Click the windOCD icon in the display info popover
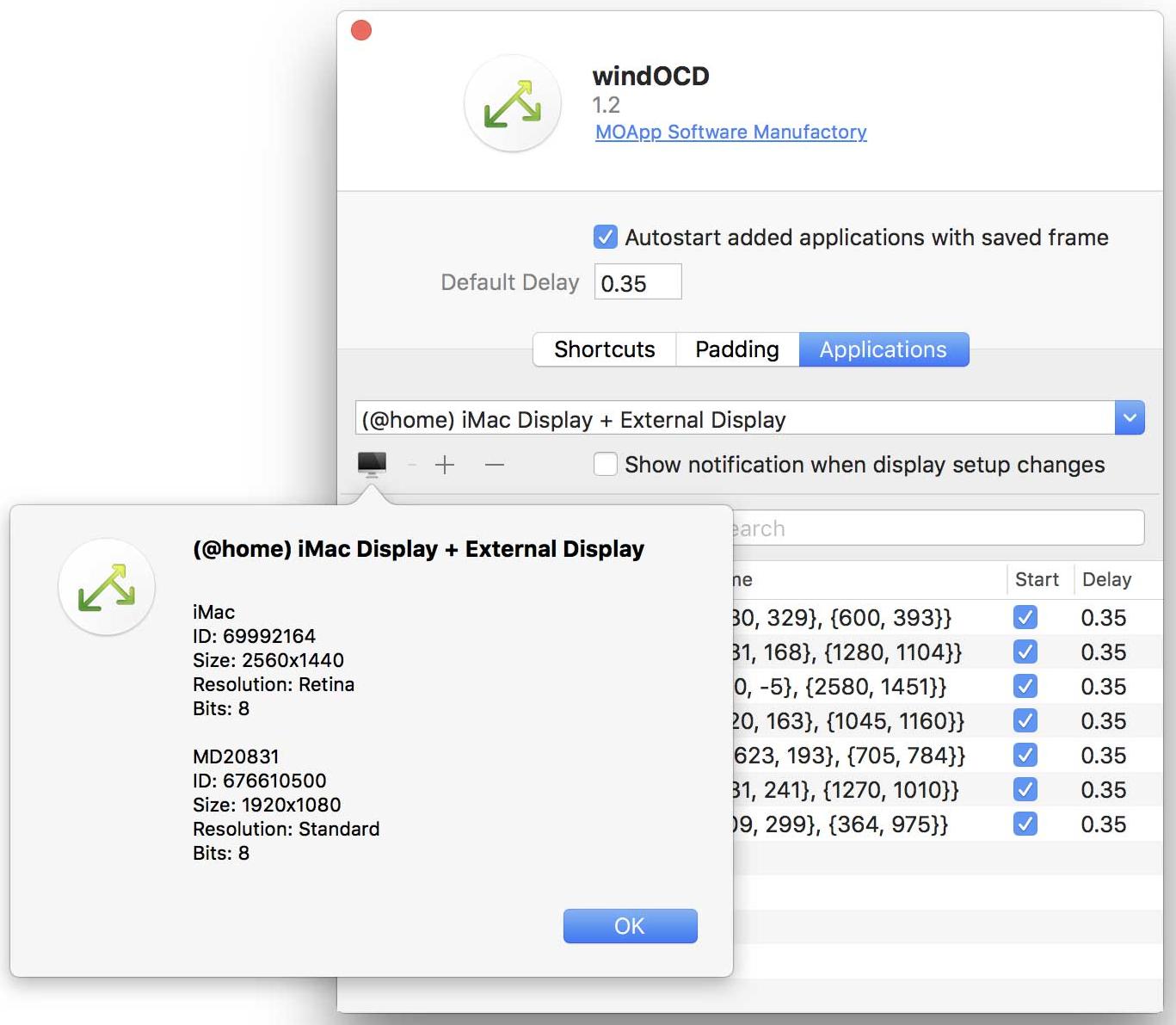Screen dimensions: 1176x1025 point(107,587)
